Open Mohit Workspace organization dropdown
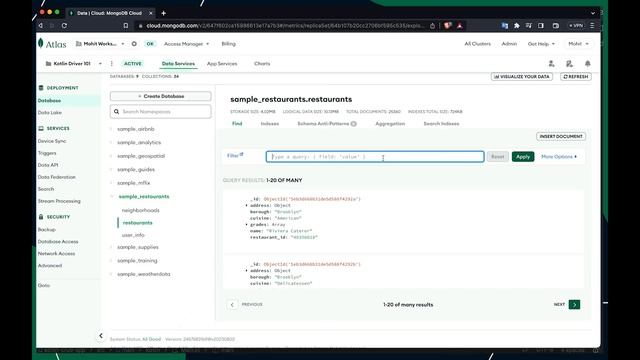 [100, 44]
